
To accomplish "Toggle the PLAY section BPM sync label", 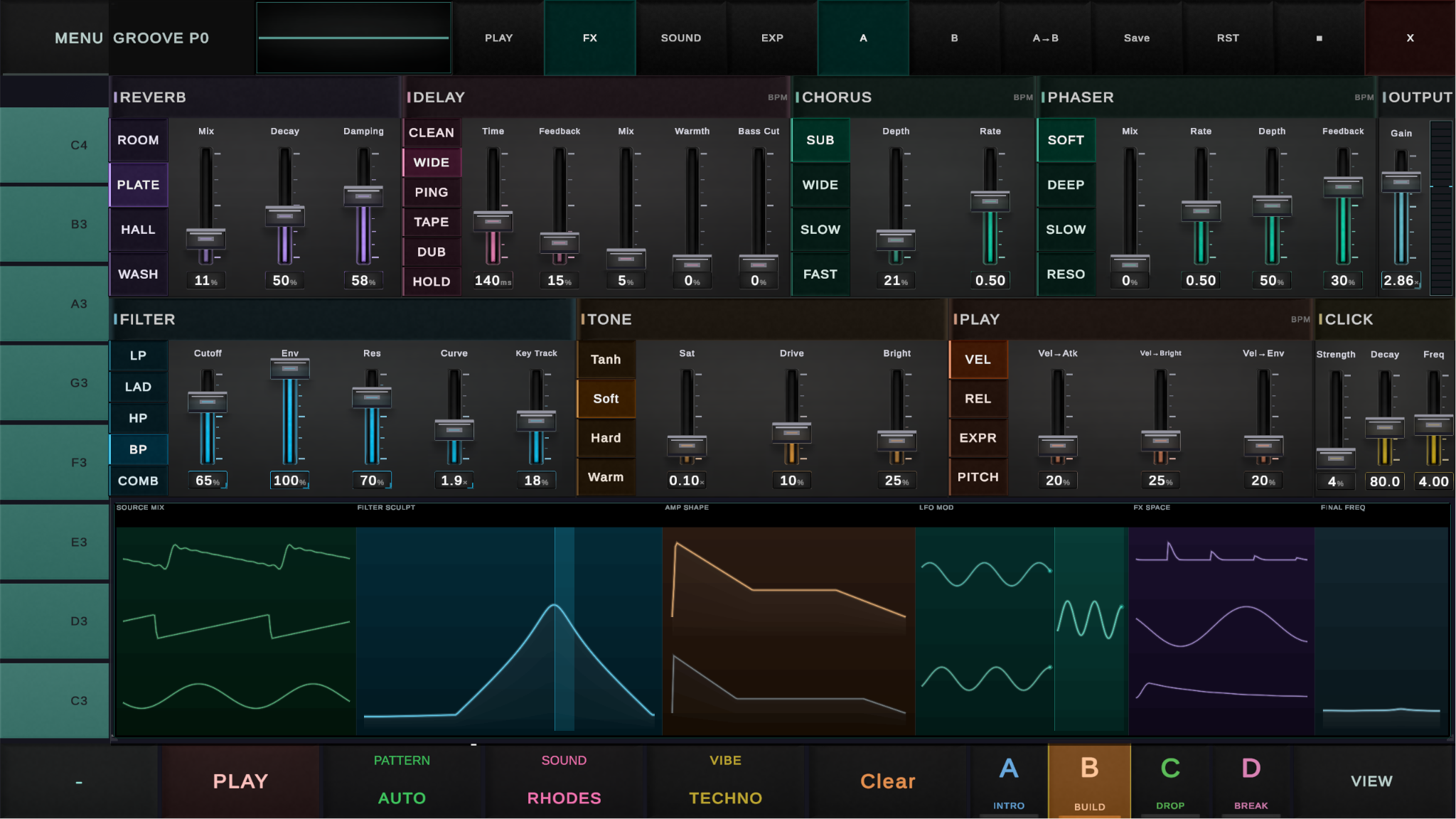I will 1300,319.
